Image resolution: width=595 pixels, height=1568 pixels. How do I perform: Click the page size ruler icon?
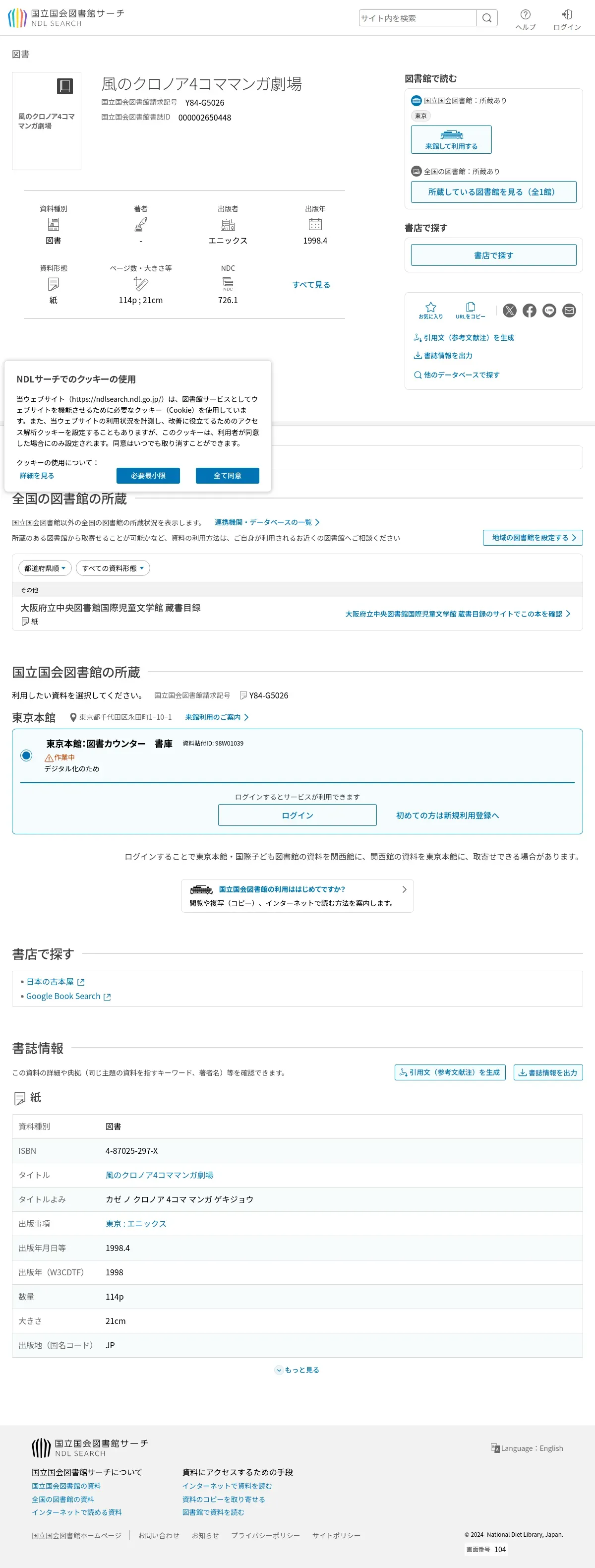click(140, 284)
